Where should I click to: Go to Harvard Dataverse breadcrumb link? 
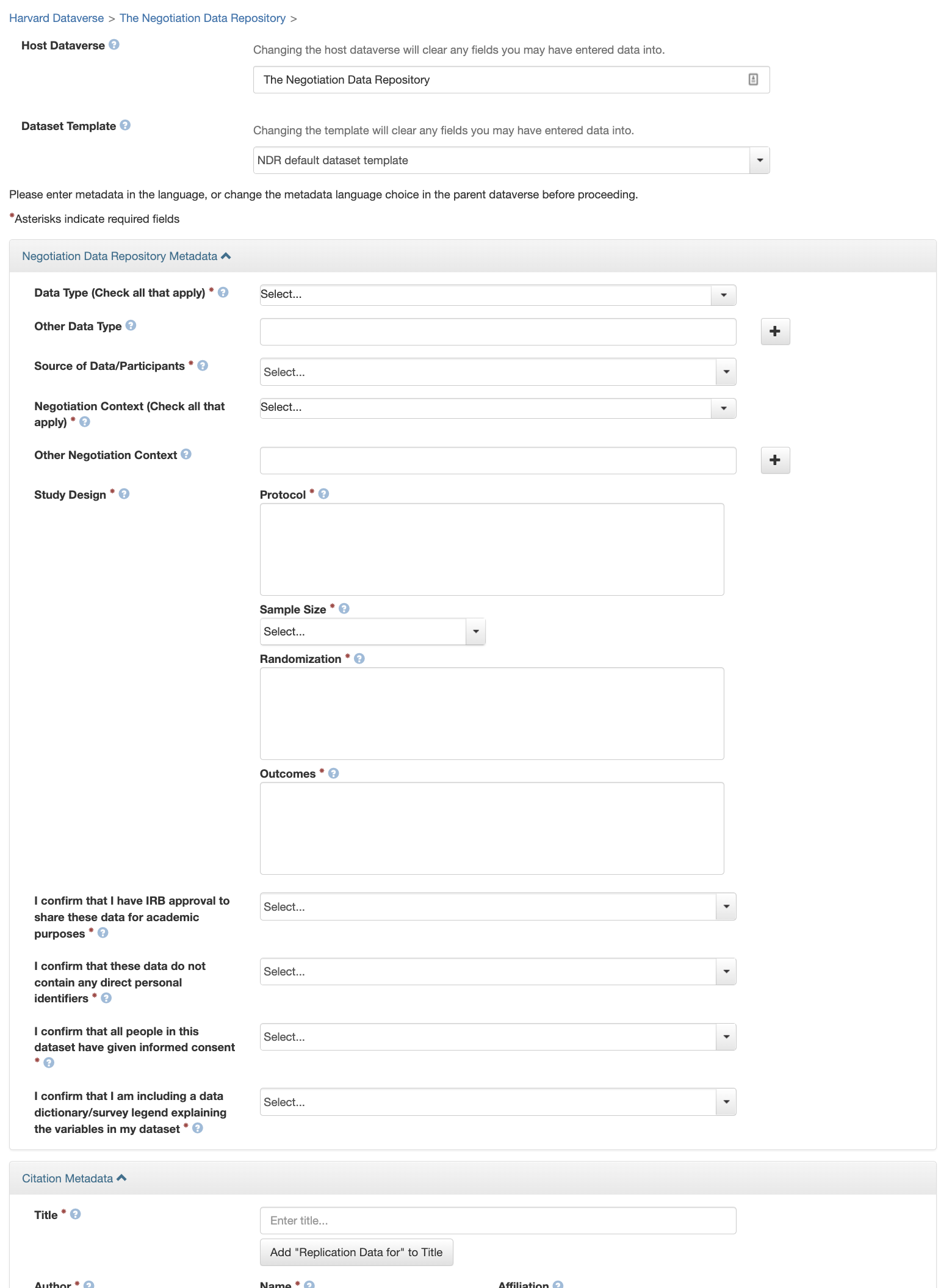click(56, 18)
